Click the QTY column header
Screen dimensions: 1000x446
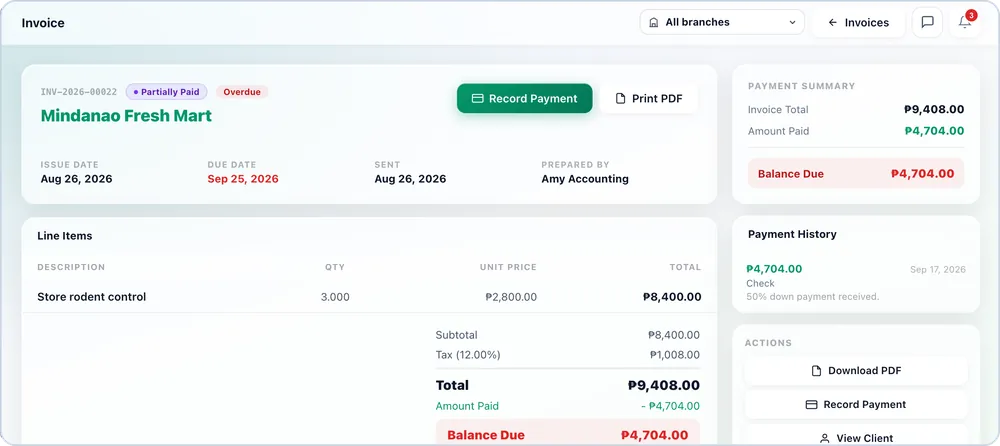[335, 267]
